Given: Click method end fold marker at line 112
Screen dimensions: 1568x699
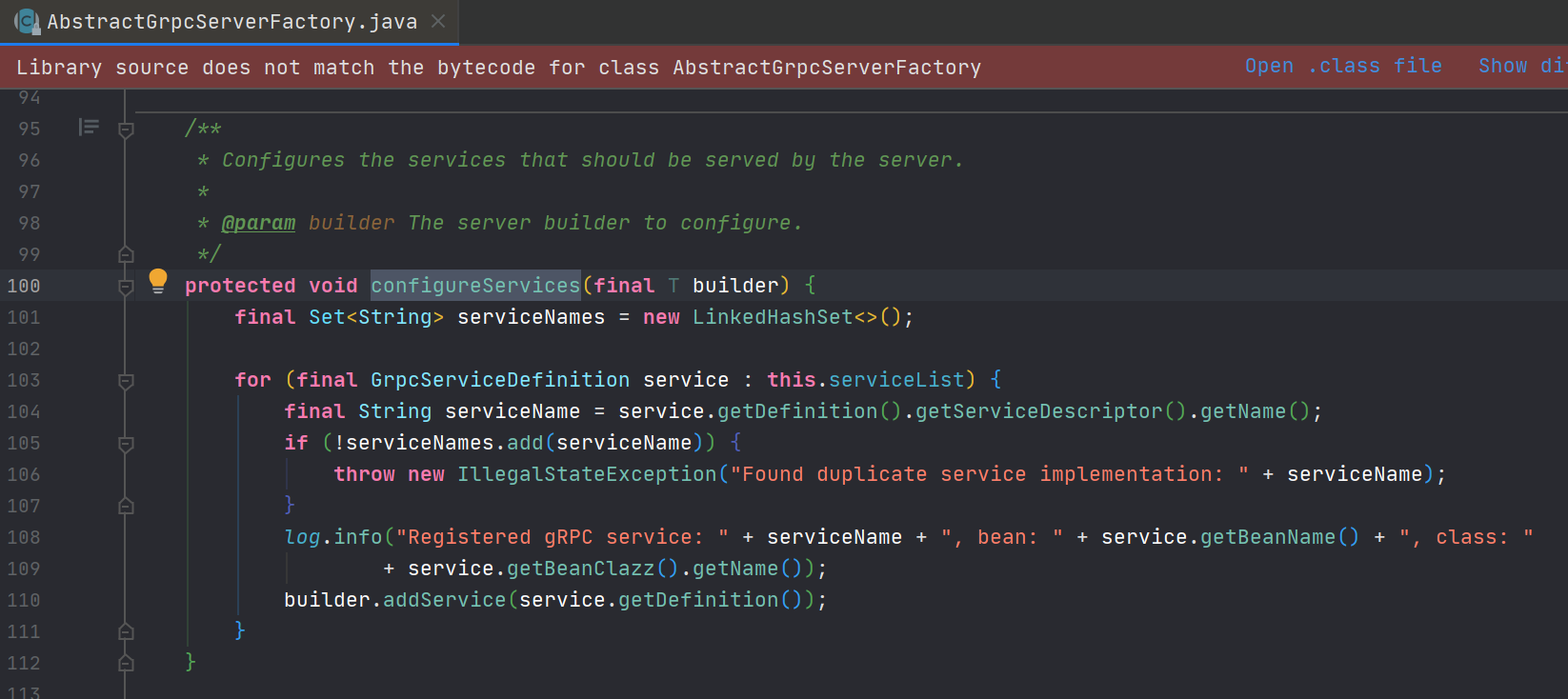Looking at the screenshot, I should [x=126, y=663].
